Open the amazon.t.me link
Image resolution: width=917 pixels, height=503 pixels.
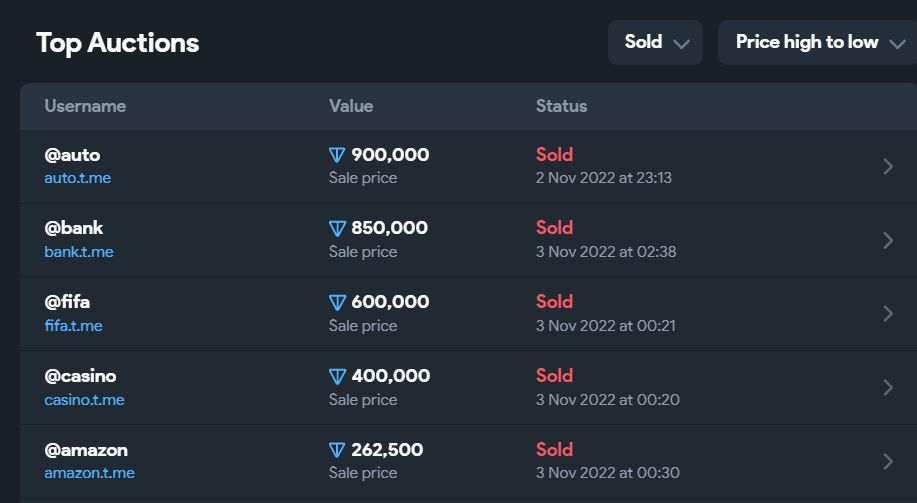tap(89, 473)
